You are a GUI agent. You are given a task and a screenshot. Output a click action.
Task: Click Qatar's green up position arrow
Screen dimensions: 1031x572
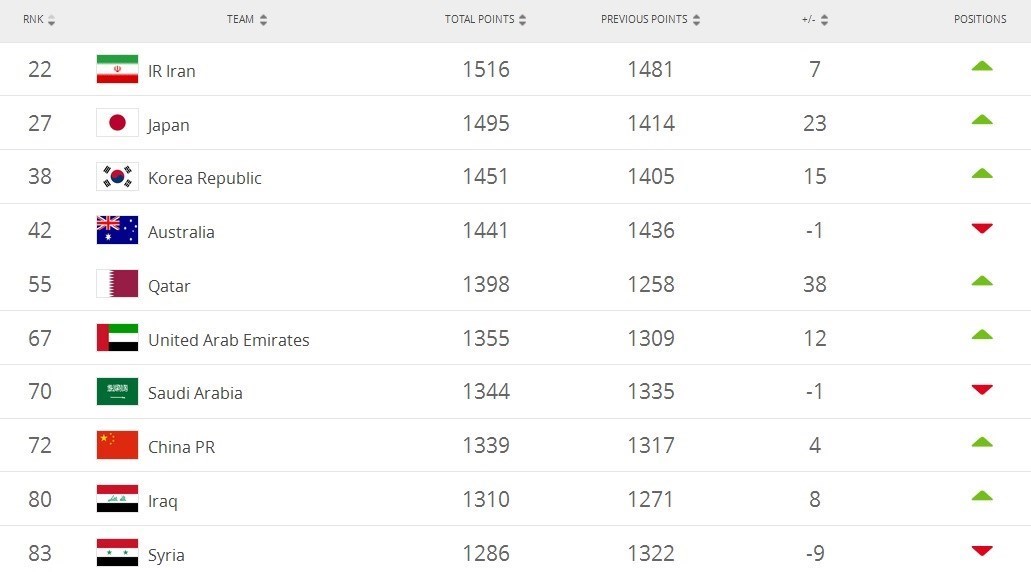tap(982, 281)
